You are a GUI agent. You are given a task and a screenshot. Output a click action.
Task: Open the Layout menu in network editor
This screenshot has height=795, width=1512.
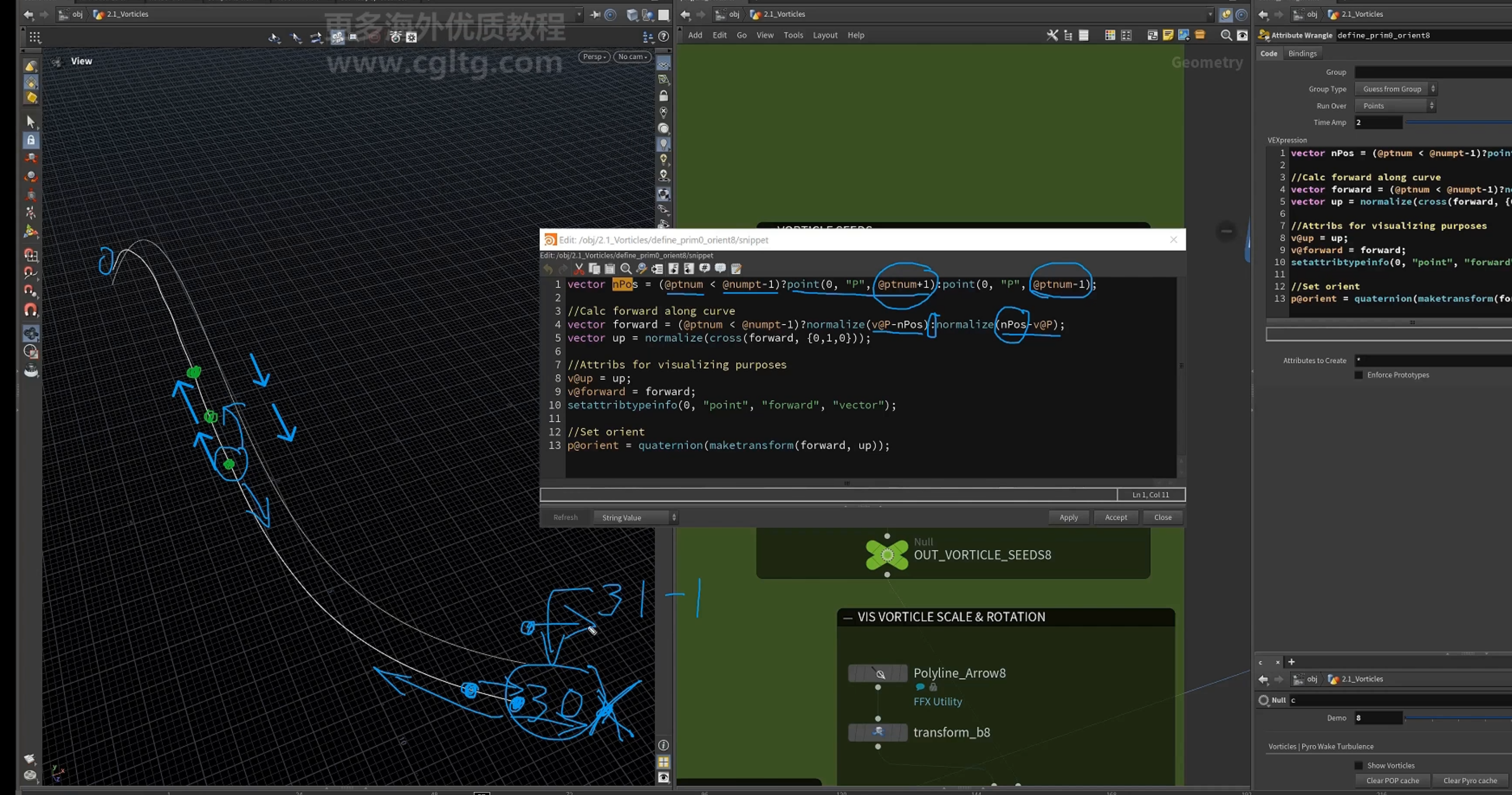tap(825, 35)
